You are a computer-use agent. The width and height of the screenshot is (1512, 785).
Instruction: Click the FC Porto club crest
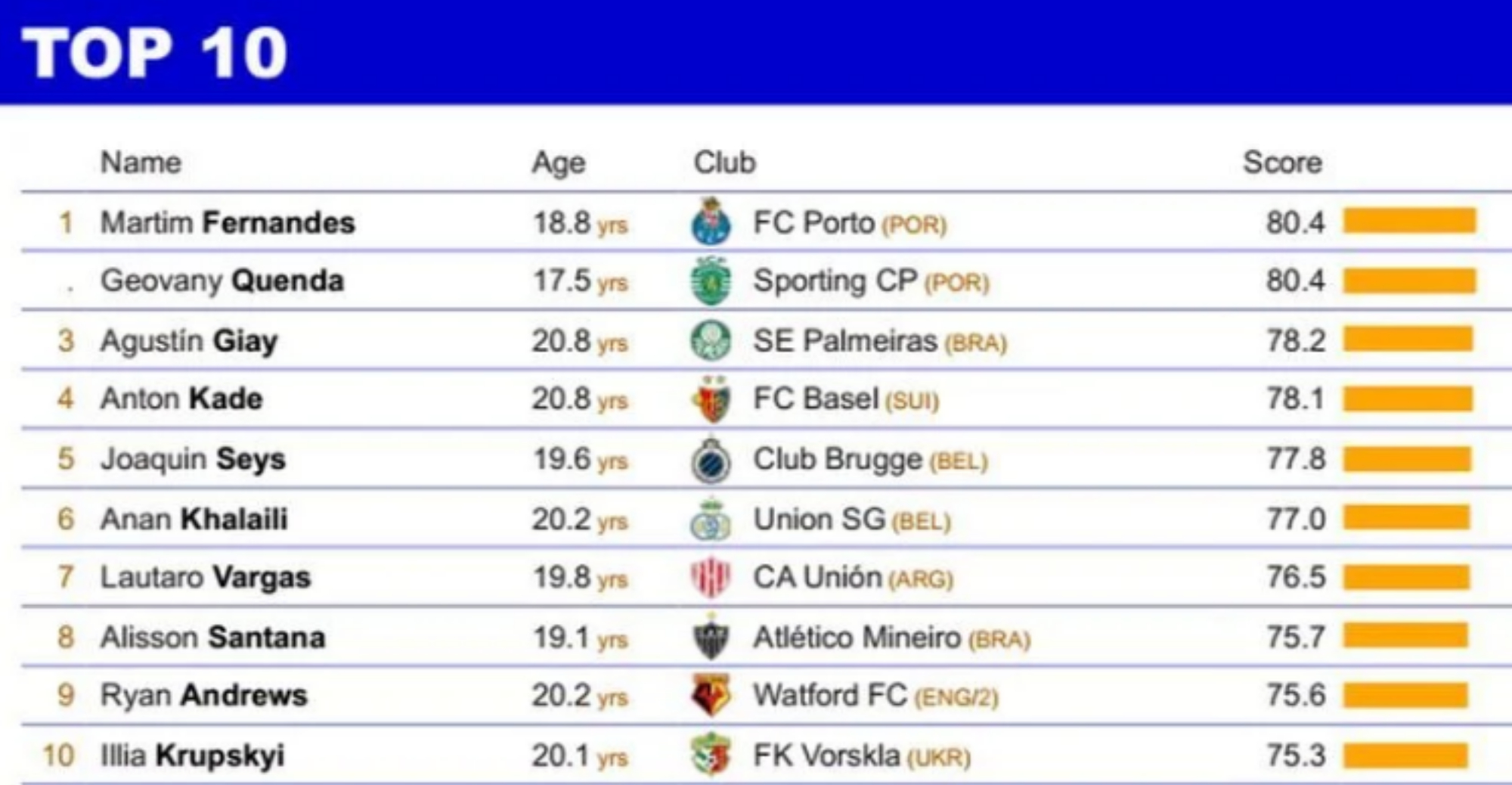tap(711, 222)
